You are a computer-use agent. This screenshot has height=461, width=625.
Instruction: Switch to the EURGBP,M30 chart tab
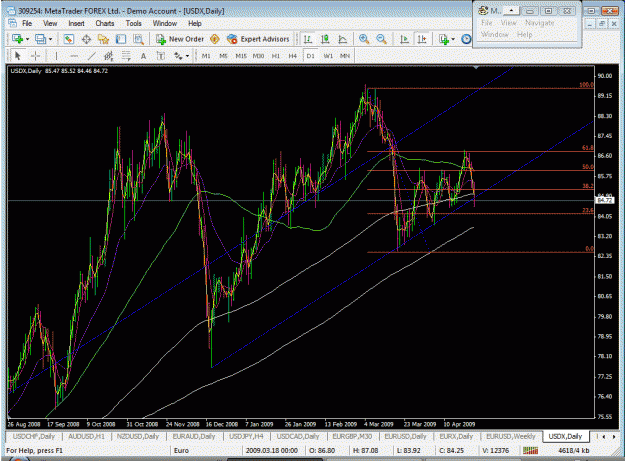[352, 436]
